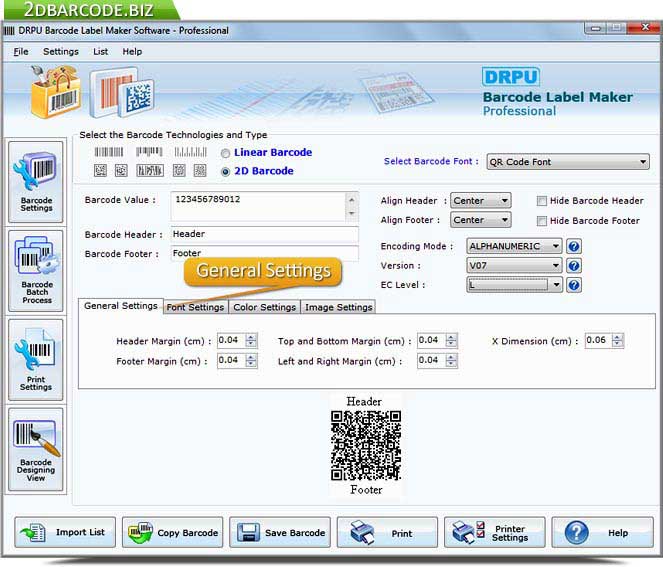Switch to Barcode Designing View
This screenshot has height=567, width=663.
36,449
